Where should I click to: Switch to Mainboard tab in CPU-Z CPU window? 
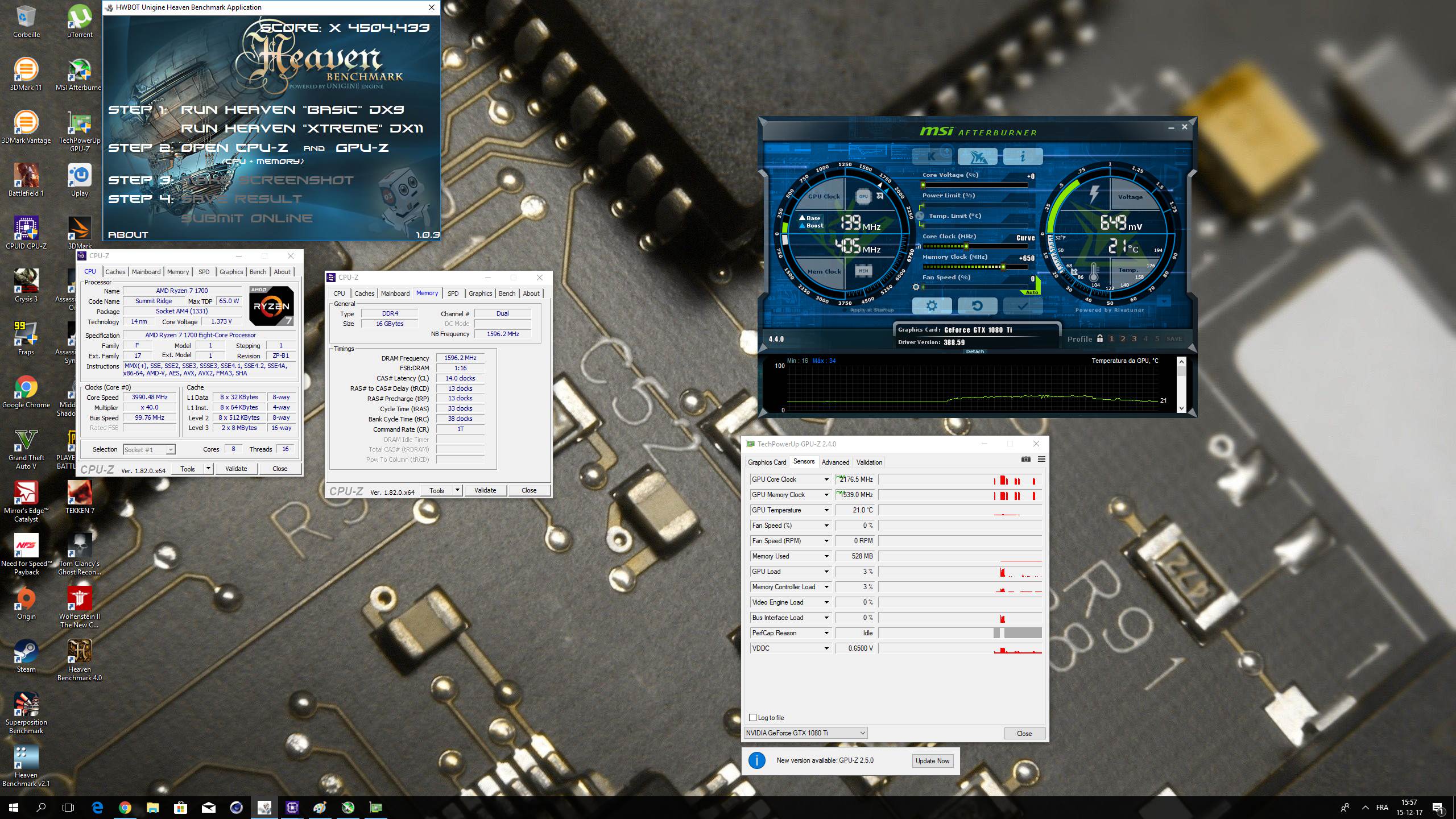click(x=146, y=272)
